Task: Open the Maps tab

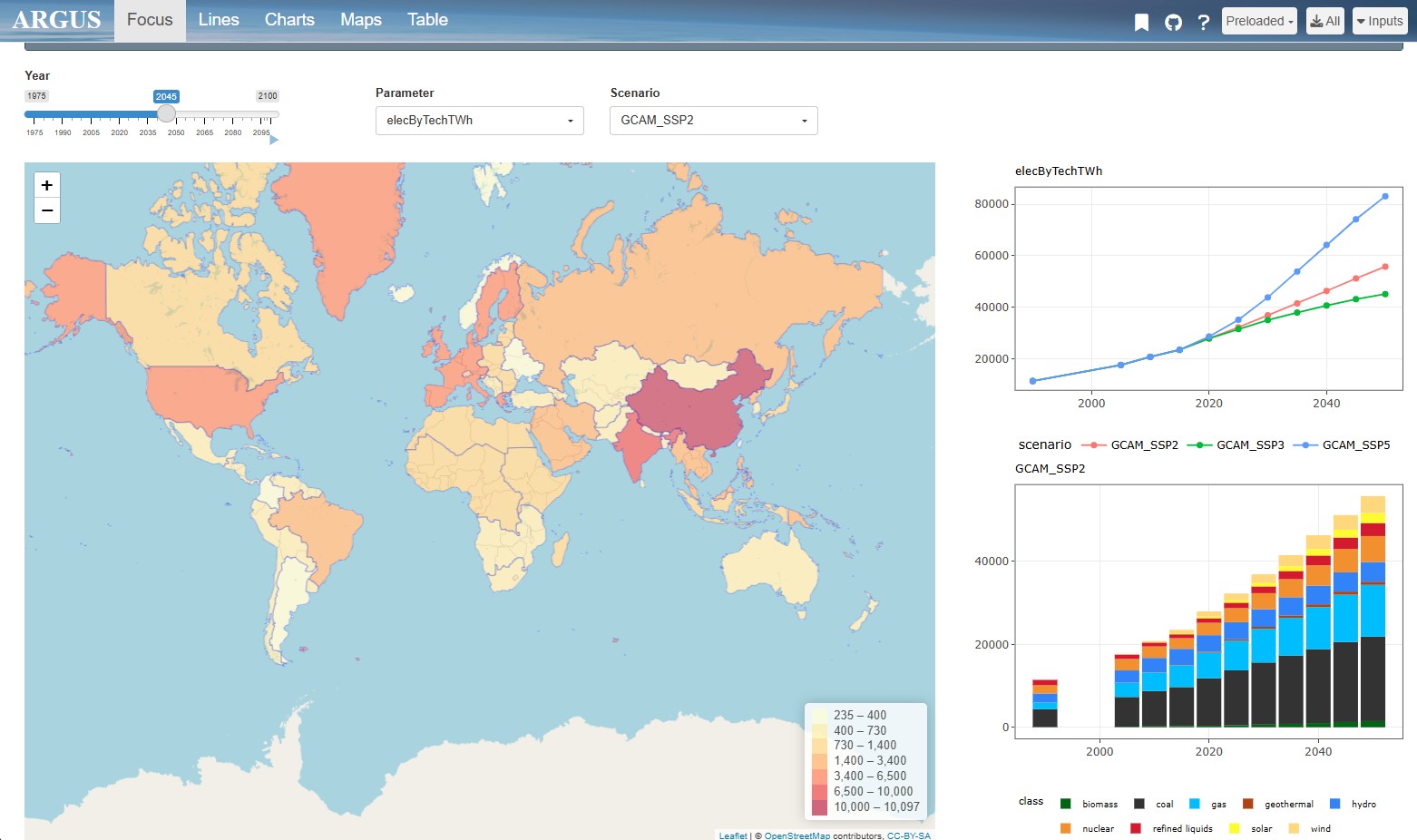Action: click(360, 20)
